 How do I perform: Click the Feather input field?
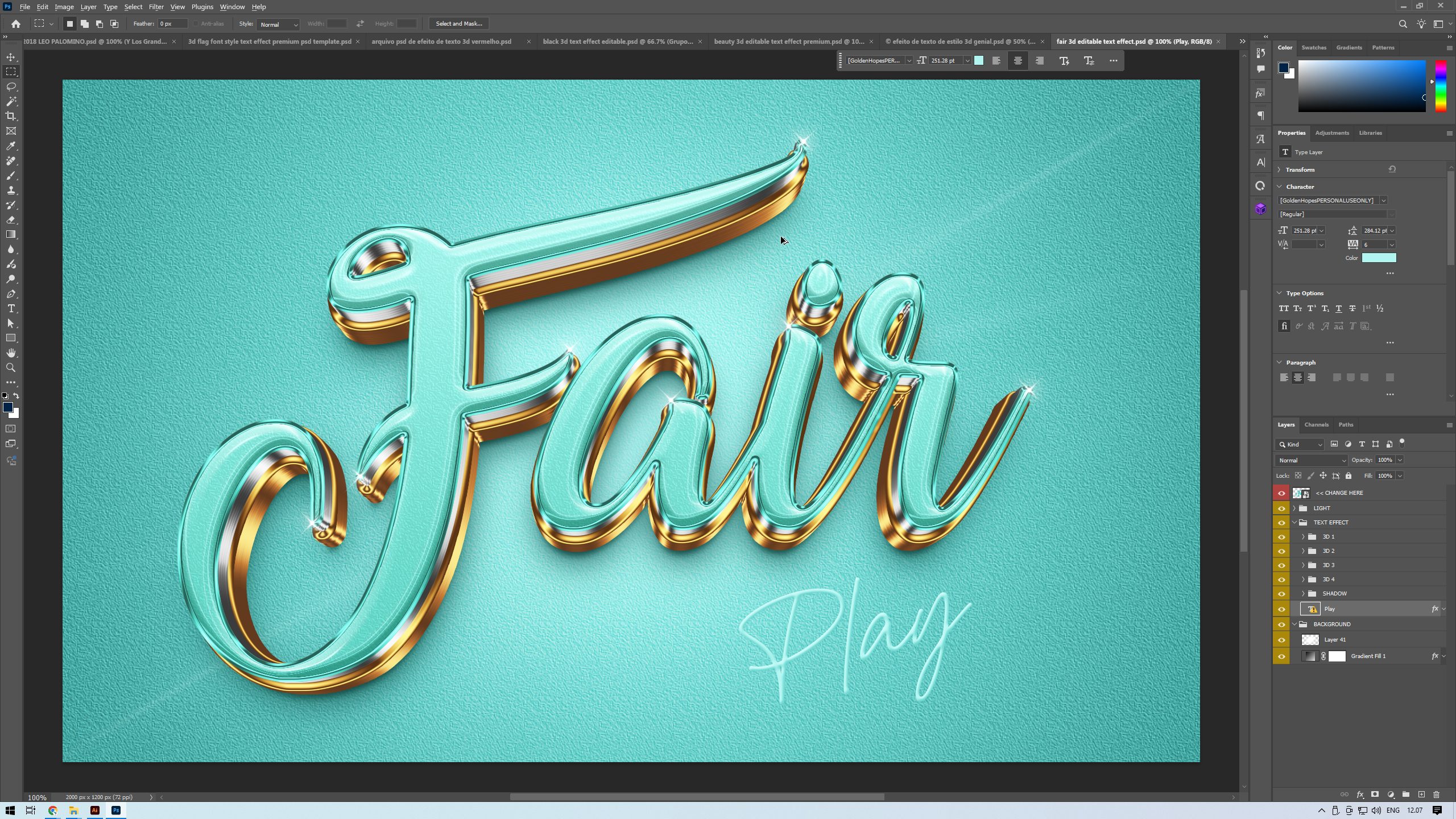pyautogui.click(x=172, y=23)
